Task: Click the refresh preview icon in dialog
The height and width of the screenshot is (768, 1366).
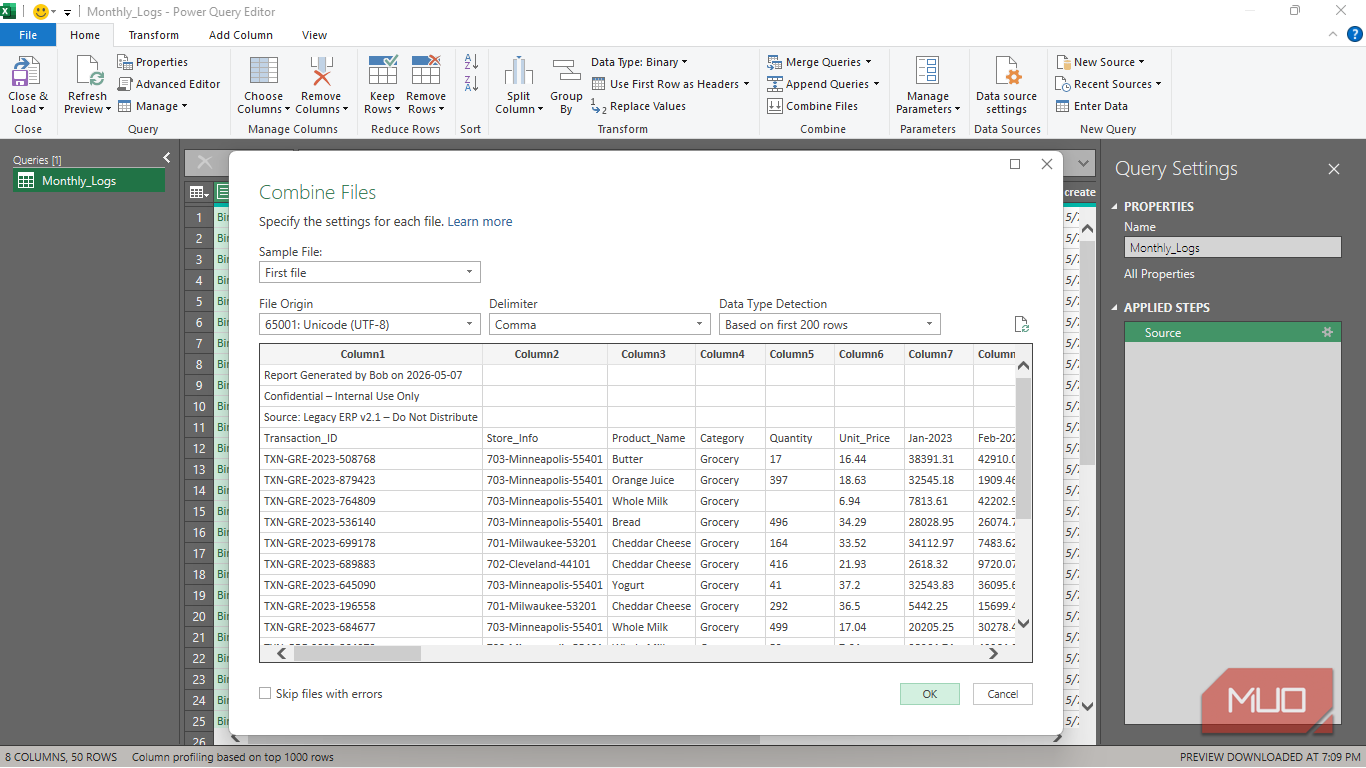Action: click(1021, 324)
